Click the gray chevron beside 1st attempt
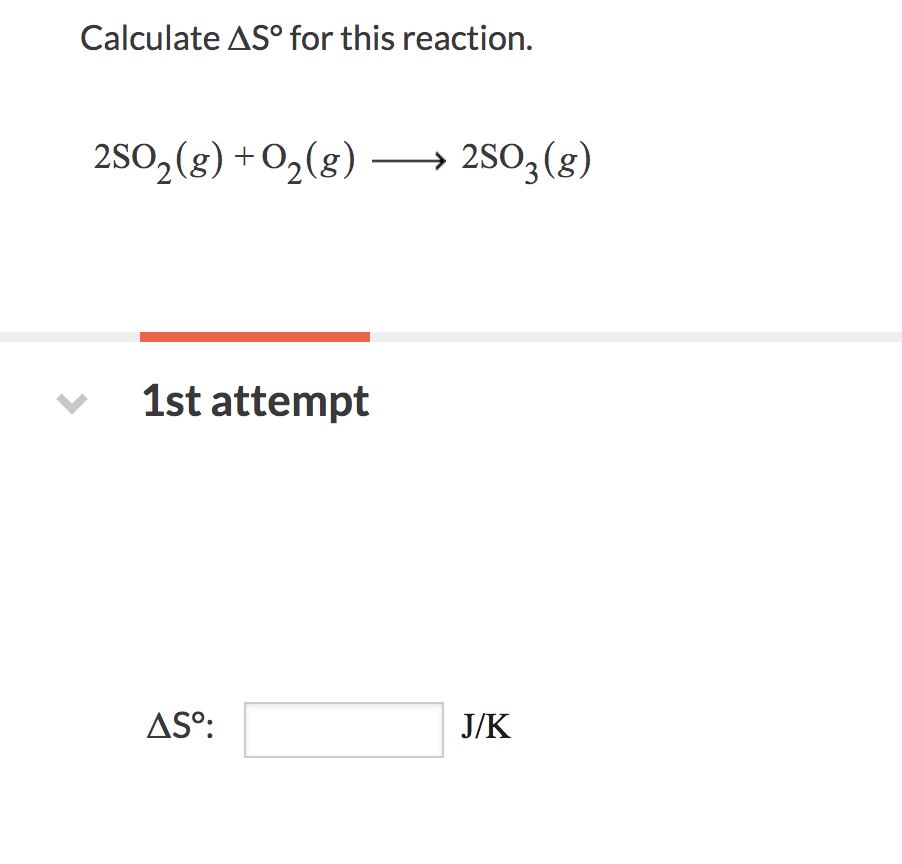Image resolution: width=902 pixels, height=864 pixels. 70,401
